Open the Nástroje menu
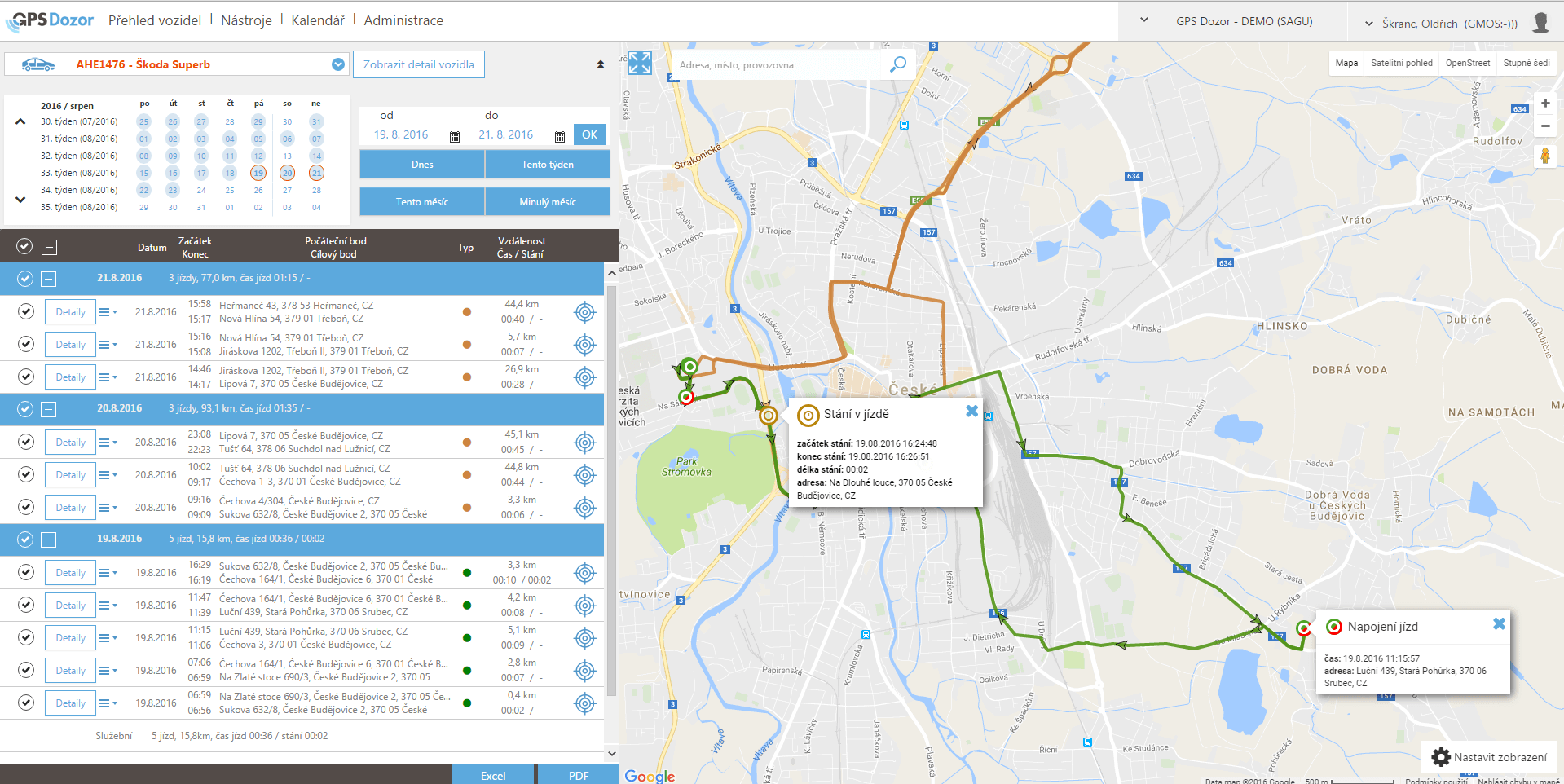Image resolution: width=1564 pixels, height=784 pixels. pyautogui.click(x=246, y=20)
